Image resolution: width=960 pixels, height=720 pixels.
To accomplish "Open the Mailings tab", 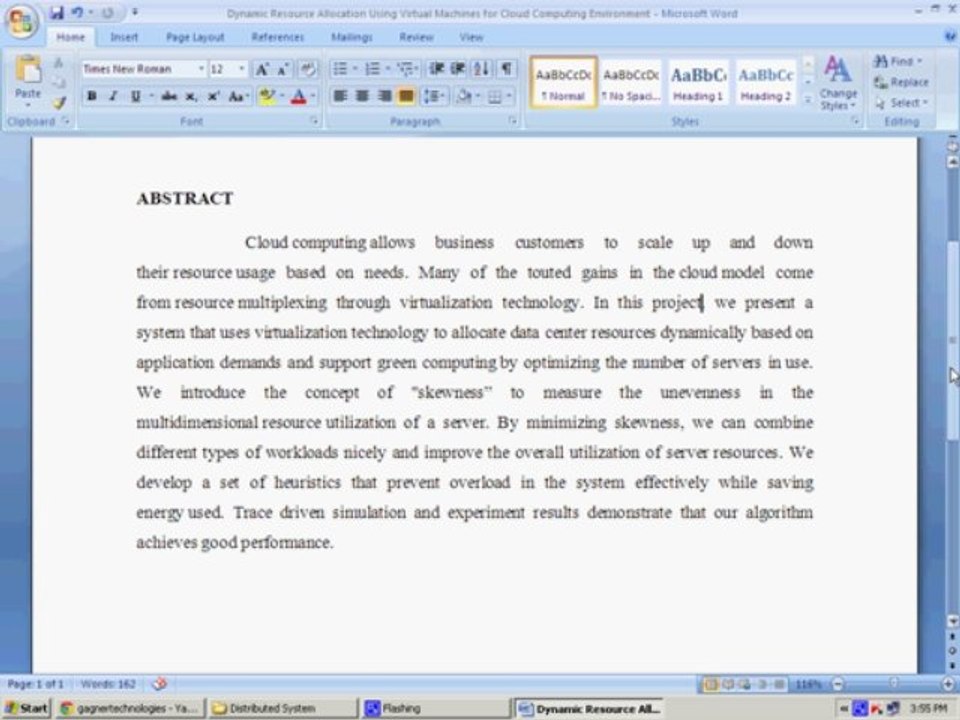I will tap(352, 37).
